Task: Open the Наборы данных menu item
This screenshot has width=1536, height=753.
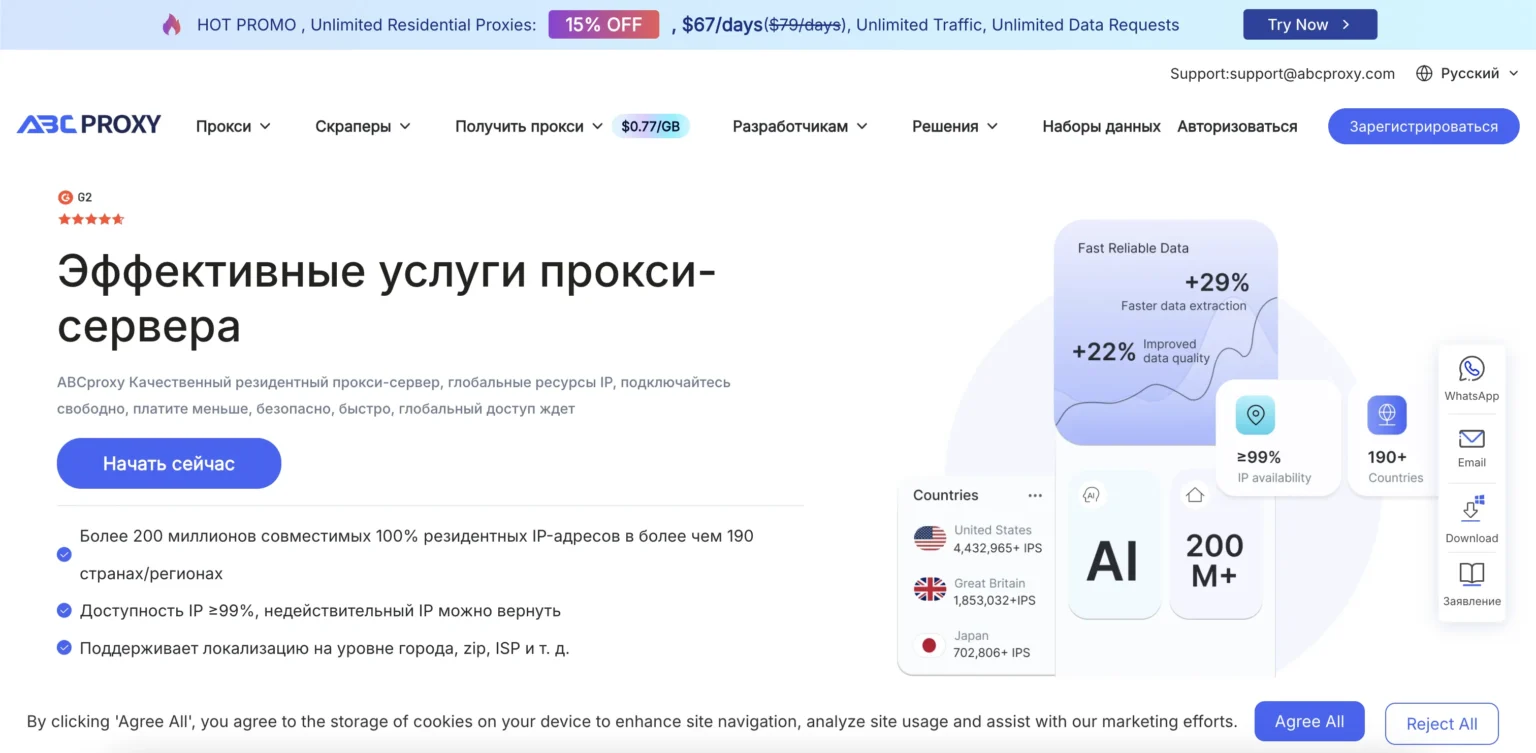Action: coord(1100,126)
